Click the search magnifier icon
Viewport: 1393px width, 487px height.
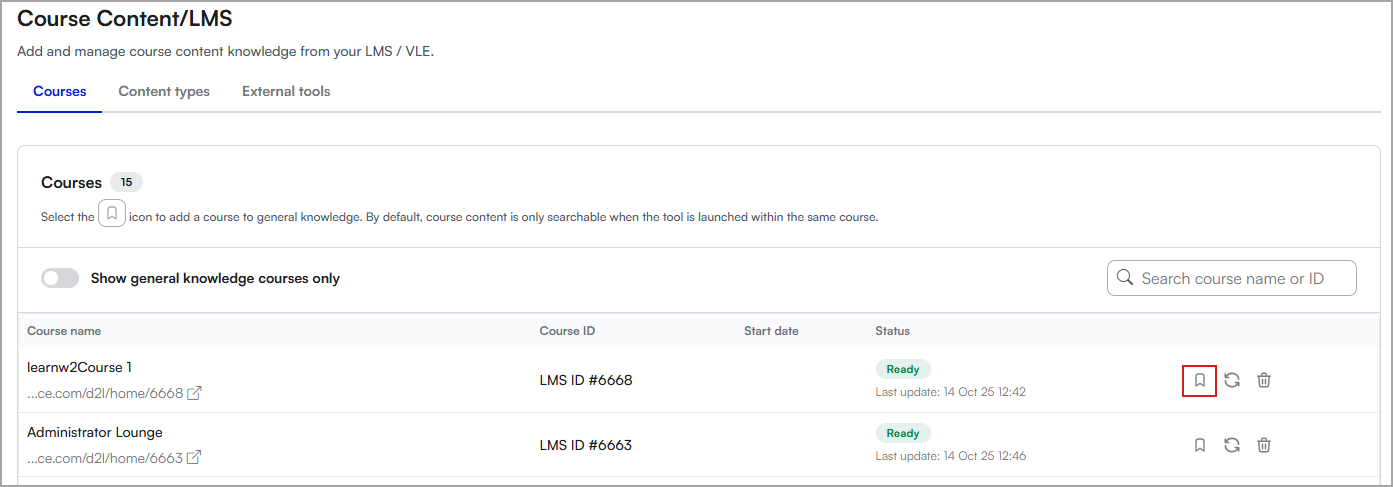coord(1125,277)
